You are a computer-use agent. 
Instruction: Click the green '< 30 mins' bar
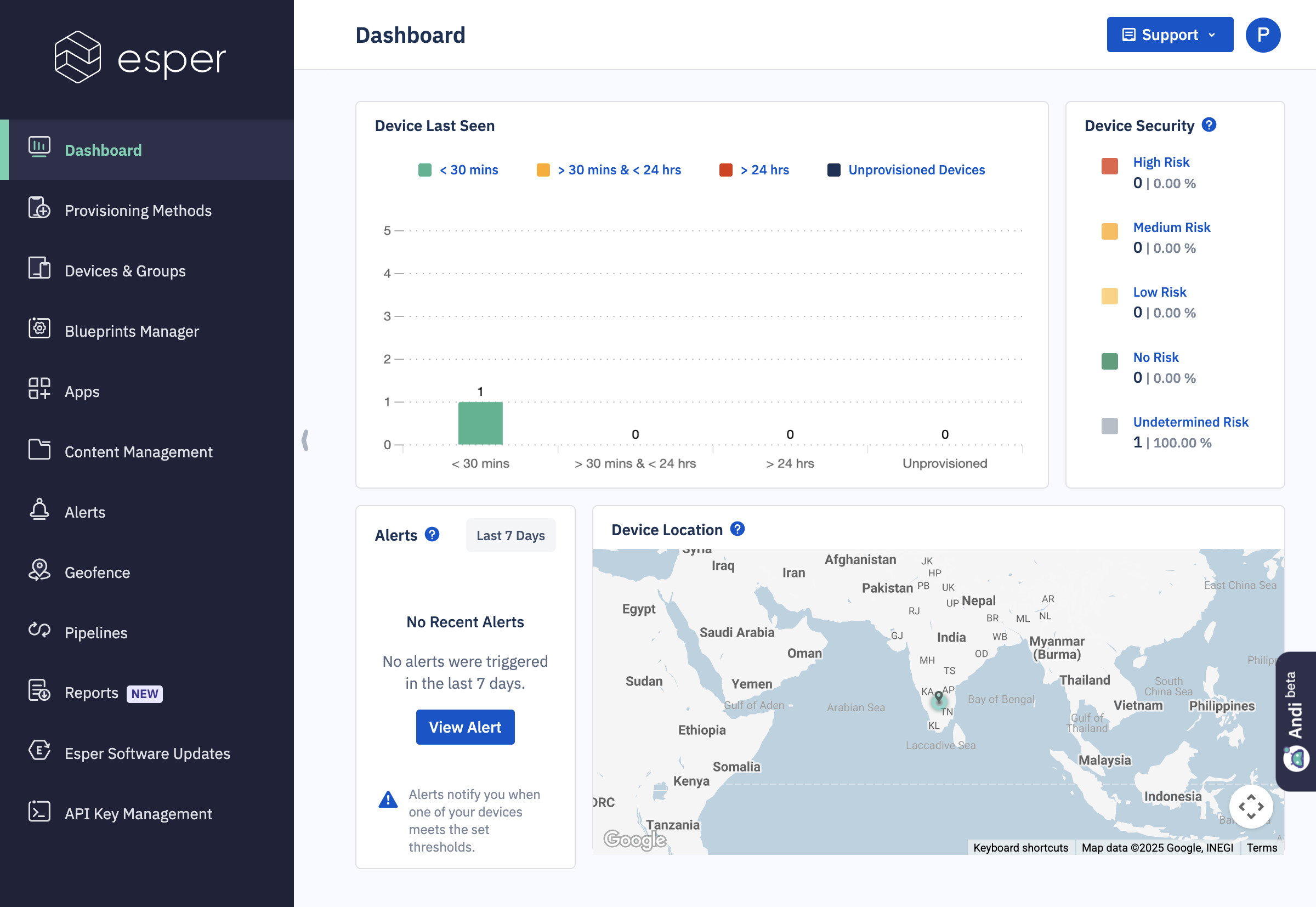click(480, 423)
